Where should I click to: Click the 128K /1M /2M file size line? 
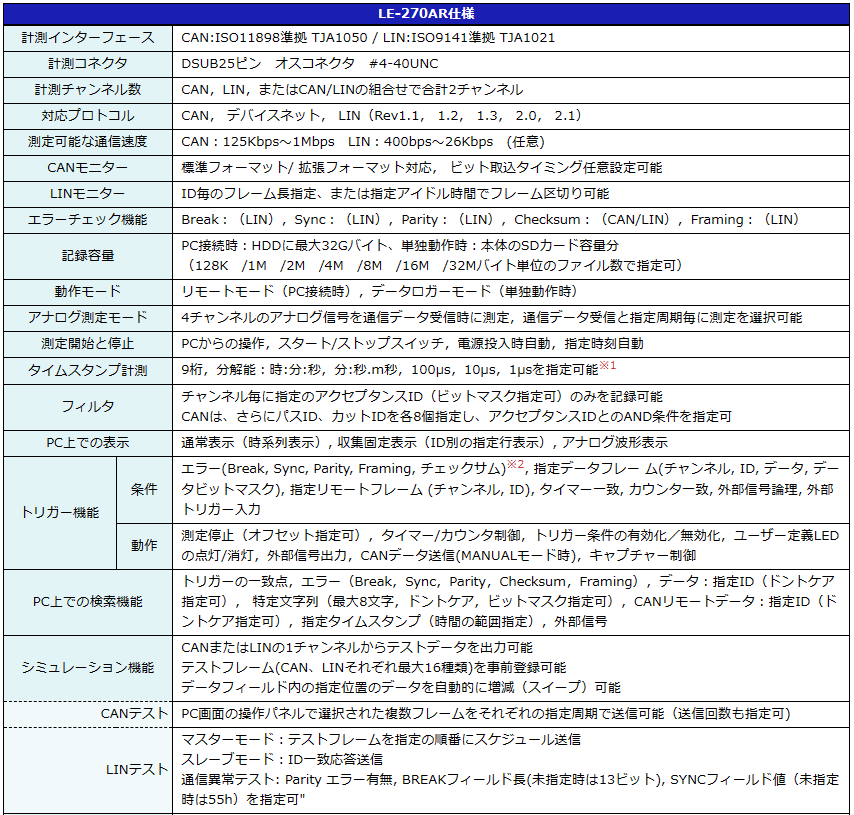(433, 265)
